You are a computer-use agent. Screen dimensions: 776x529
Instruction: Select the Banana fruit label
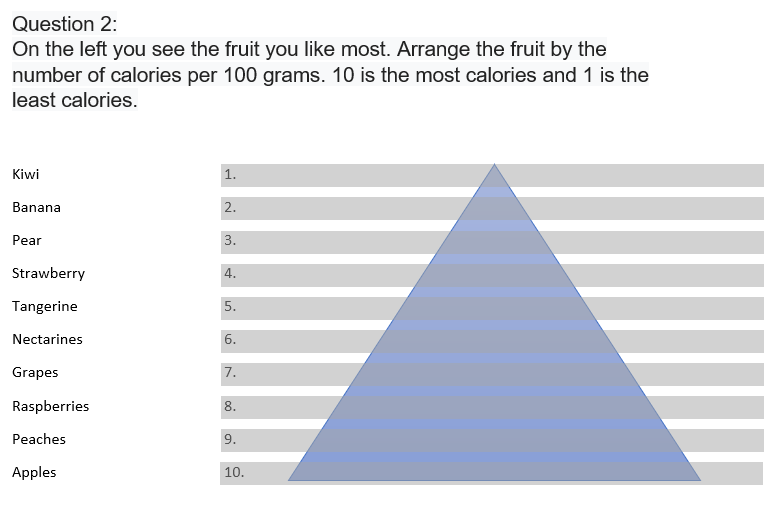point(37,207)
